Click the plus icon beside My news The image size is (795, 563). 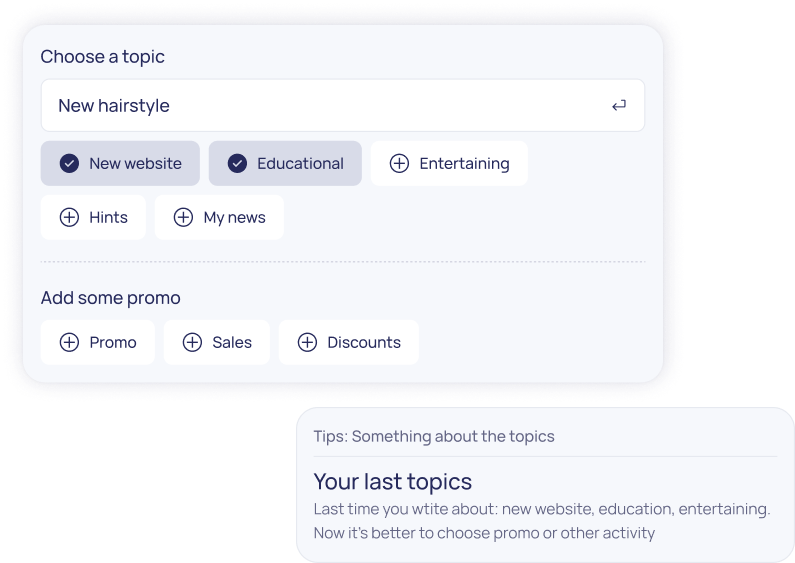point(183,217)
